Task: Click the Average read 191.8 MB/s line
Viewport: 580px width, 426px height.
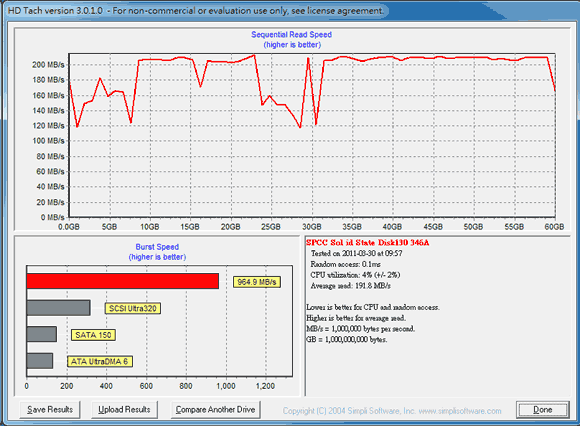Action: click(351, 286)
